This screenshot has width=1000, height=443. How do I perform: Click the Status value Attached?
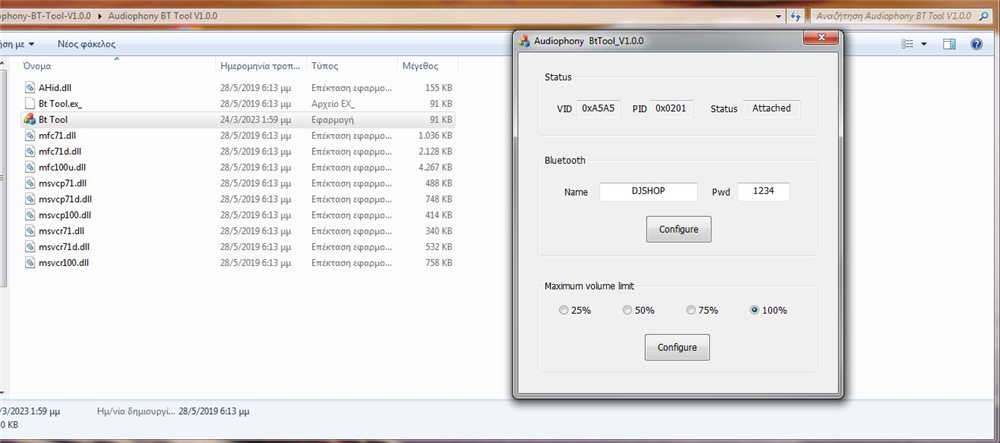(x=771, y=109)
